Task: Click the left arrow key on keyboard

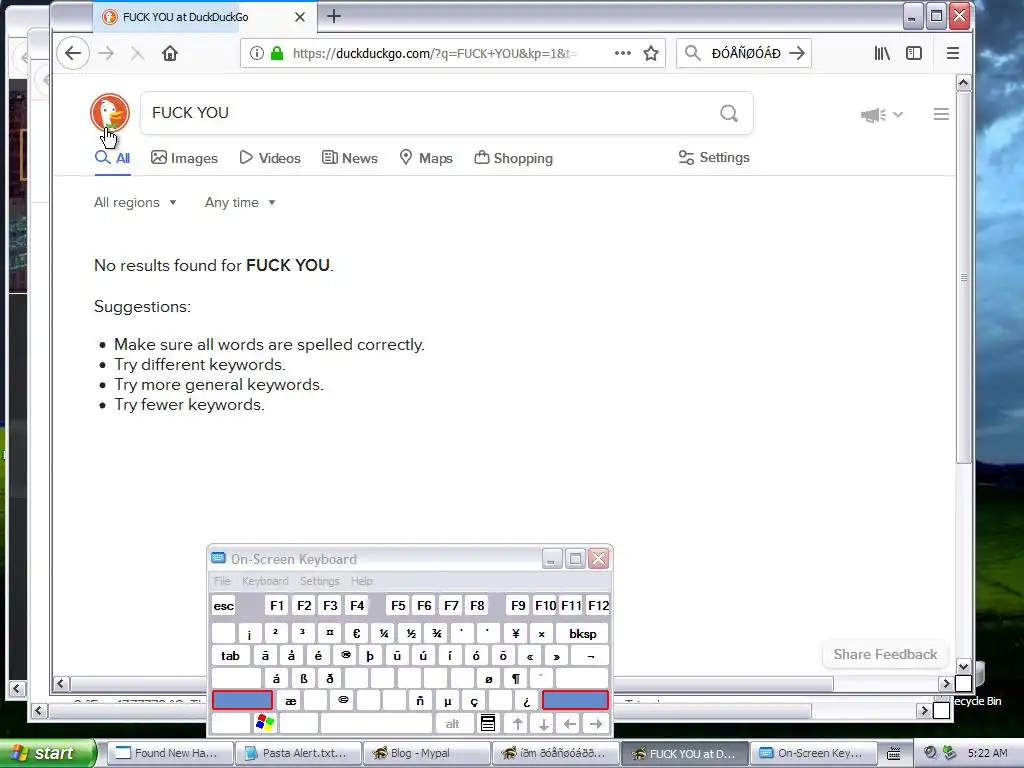Action: pos(569,724)
